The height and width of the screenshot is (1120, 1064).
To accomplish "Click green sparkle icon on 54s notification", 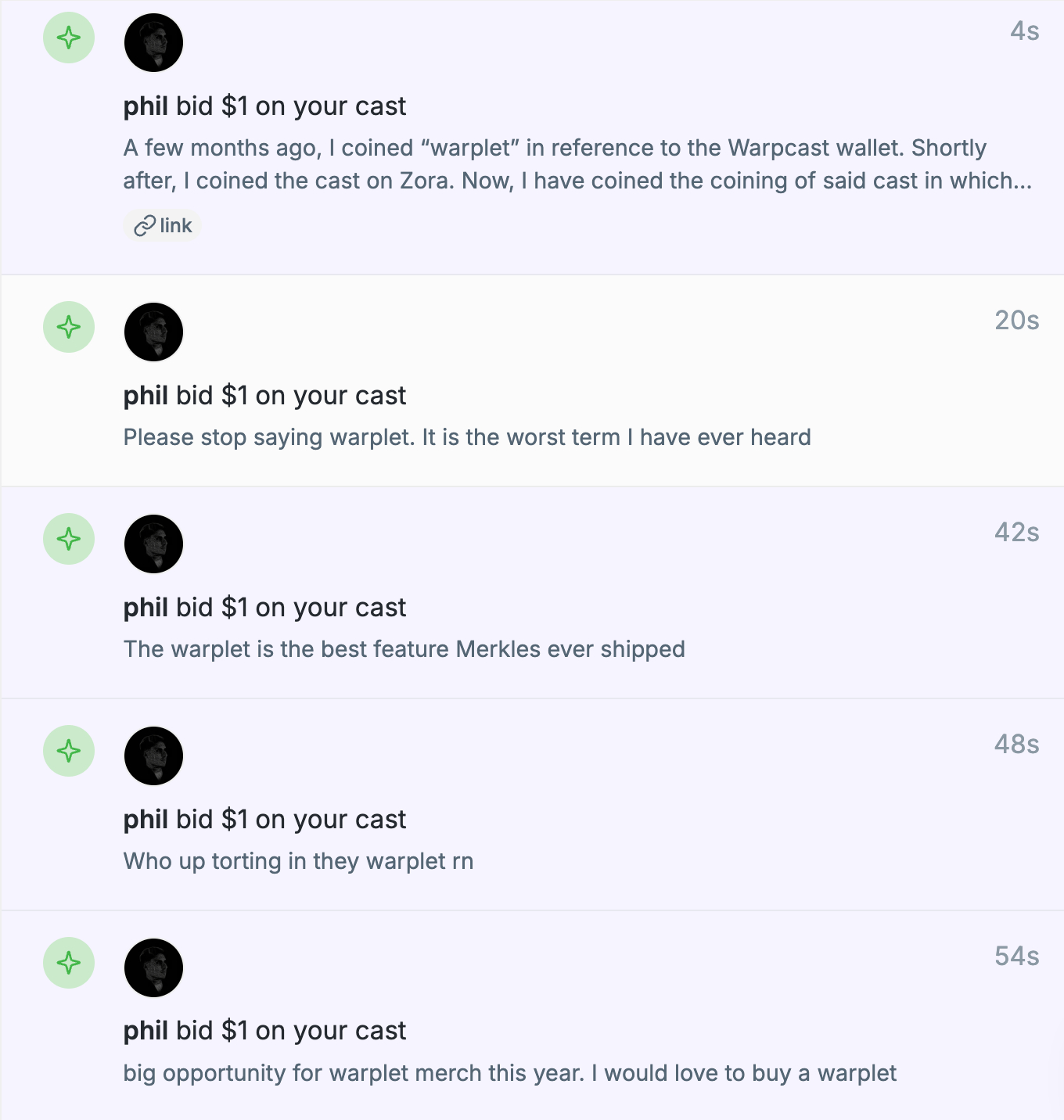I will click(69, 963).
